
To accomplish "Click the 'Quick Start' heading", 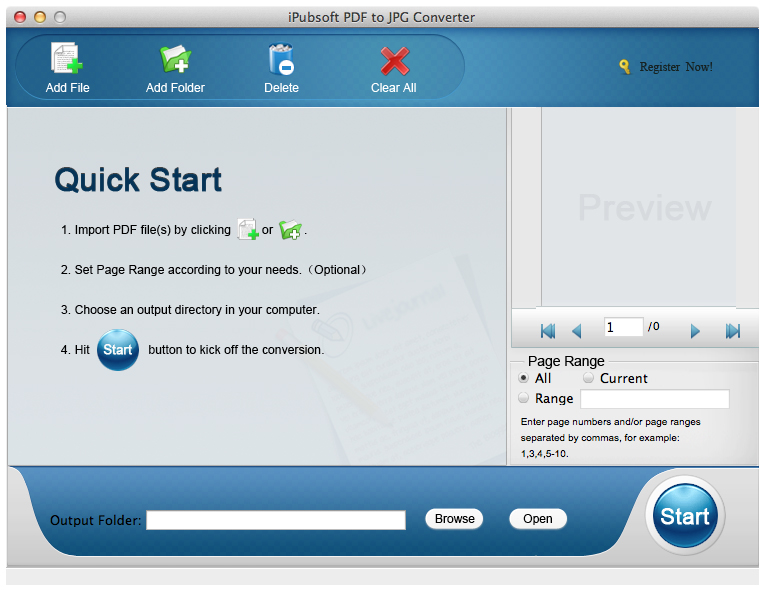I will coord(138,180).
